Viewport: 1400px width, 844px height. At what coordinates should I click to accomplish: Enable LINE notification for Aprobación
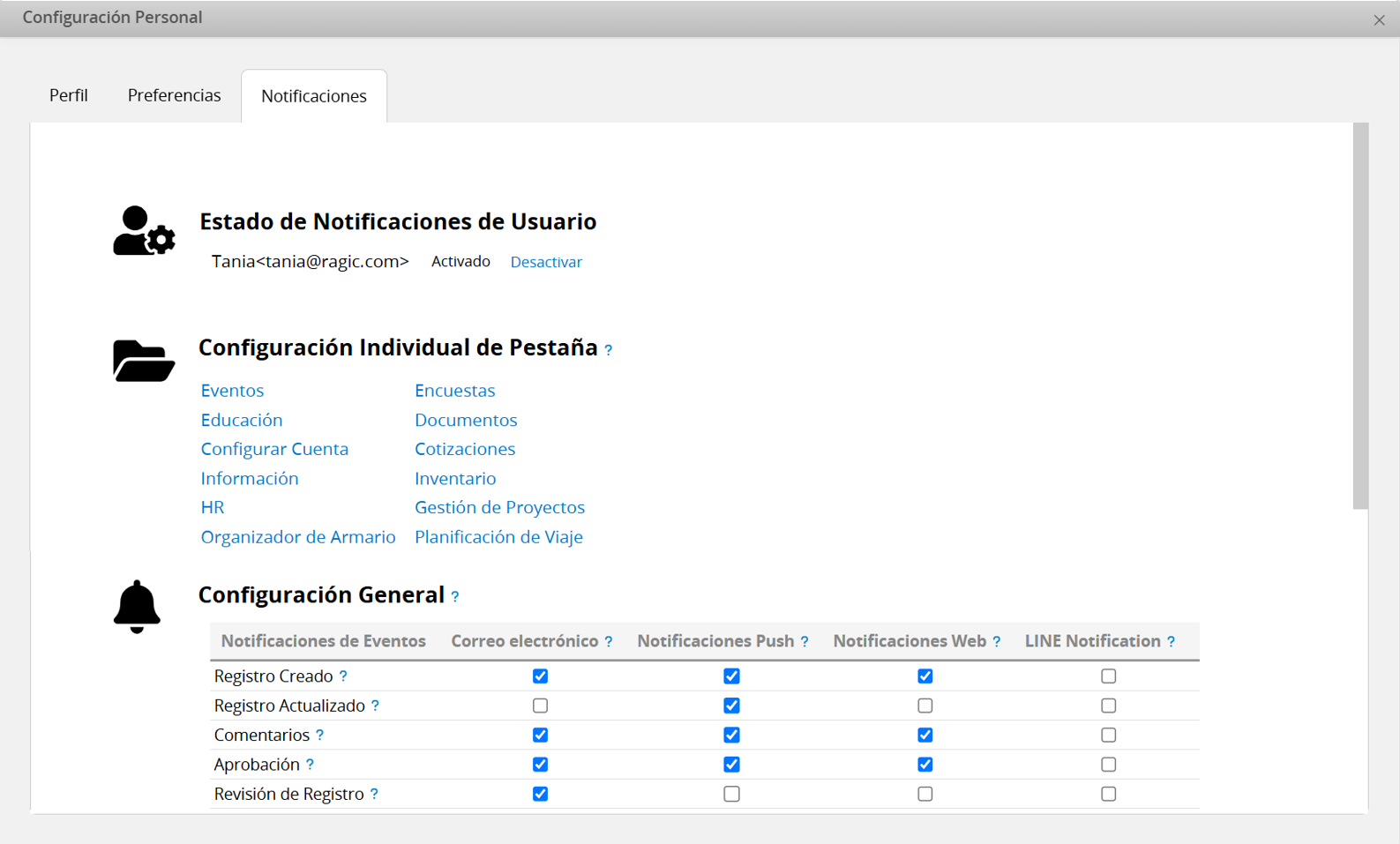pyautogui.click(x=1108, y=765)
